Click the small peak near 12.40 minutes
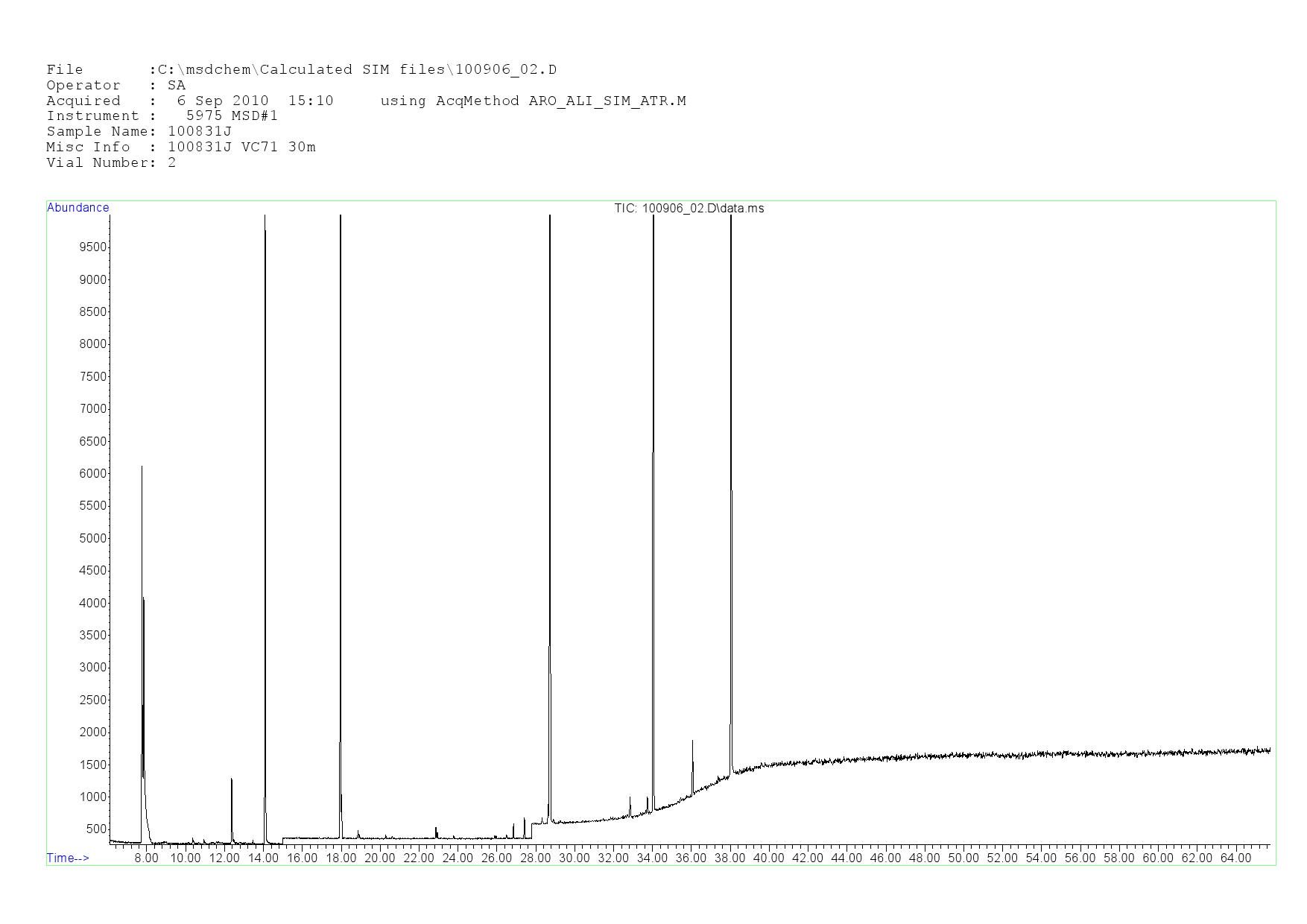Screen dimensions: 1307x924 231,780
